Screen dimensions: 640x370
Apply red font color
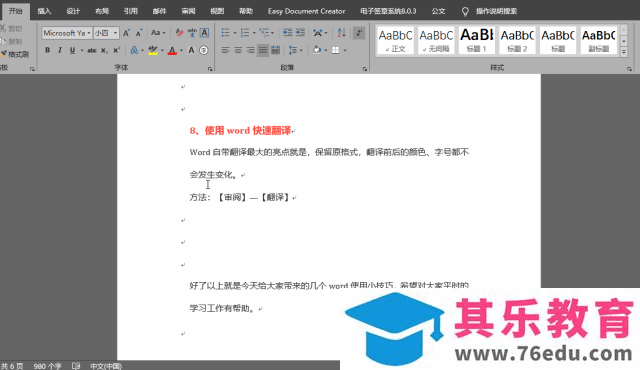pos(172,50)
